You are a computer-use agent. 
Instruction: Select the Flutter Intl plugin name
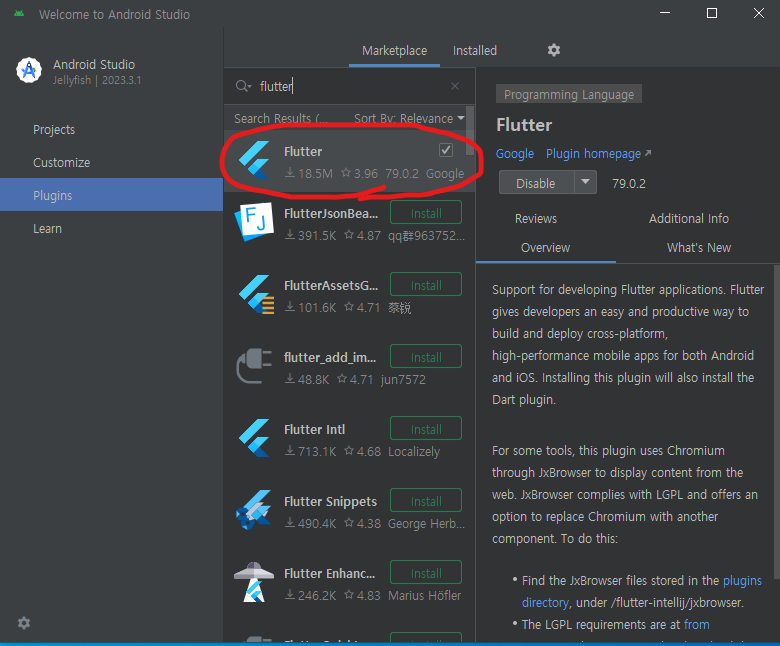[314, 430]
